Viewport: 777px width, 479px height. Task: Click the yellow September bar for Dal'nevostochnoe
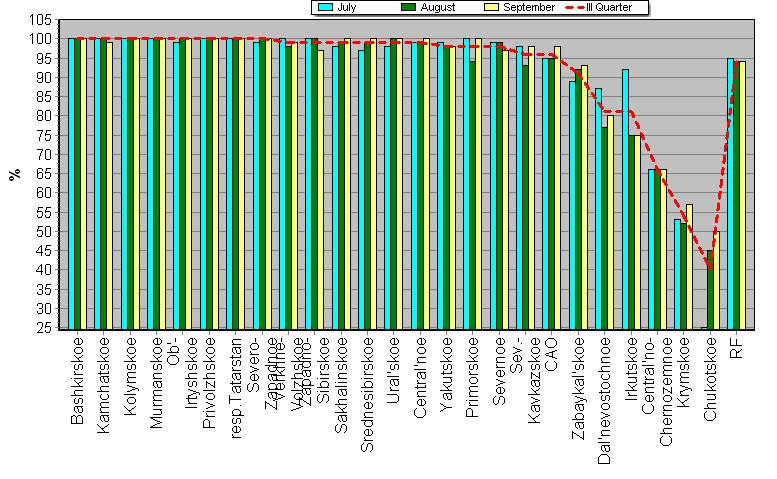tap(610, 222)
